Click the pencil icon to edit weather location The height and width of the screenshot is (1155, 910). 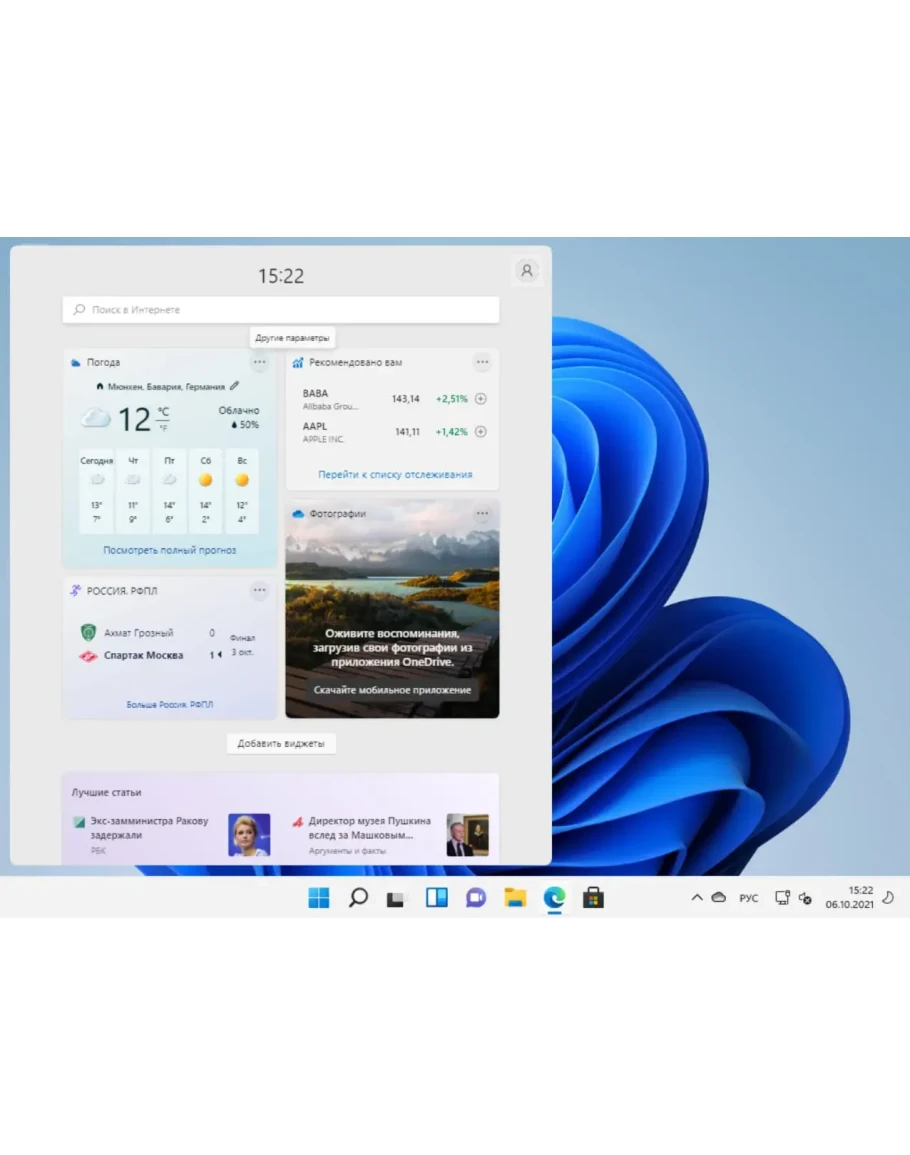coord(234,386)
